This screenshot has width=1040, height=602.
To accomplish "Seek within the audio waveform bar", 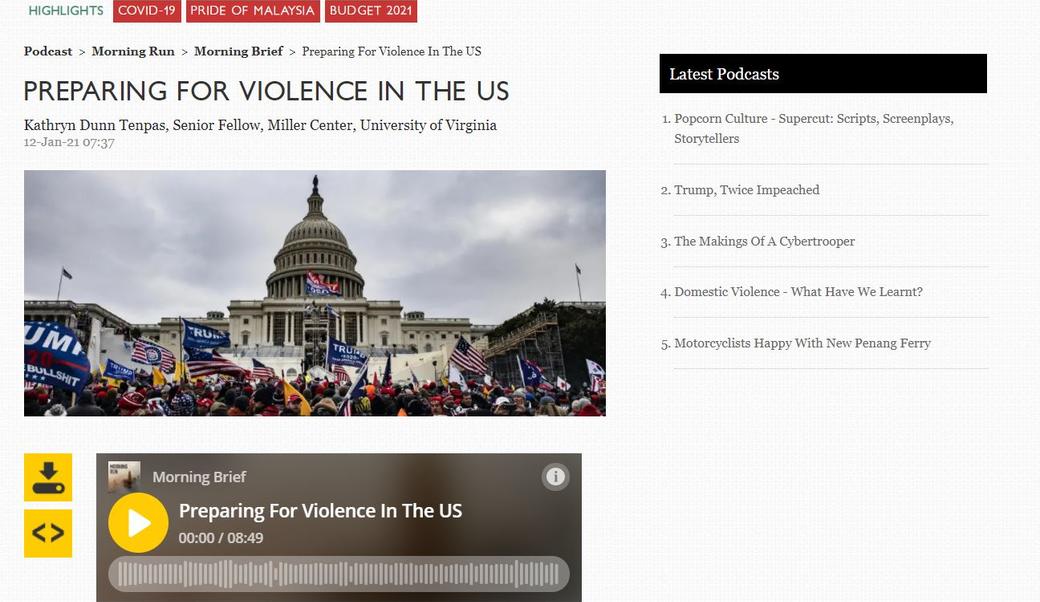I will tap(338, 574).
